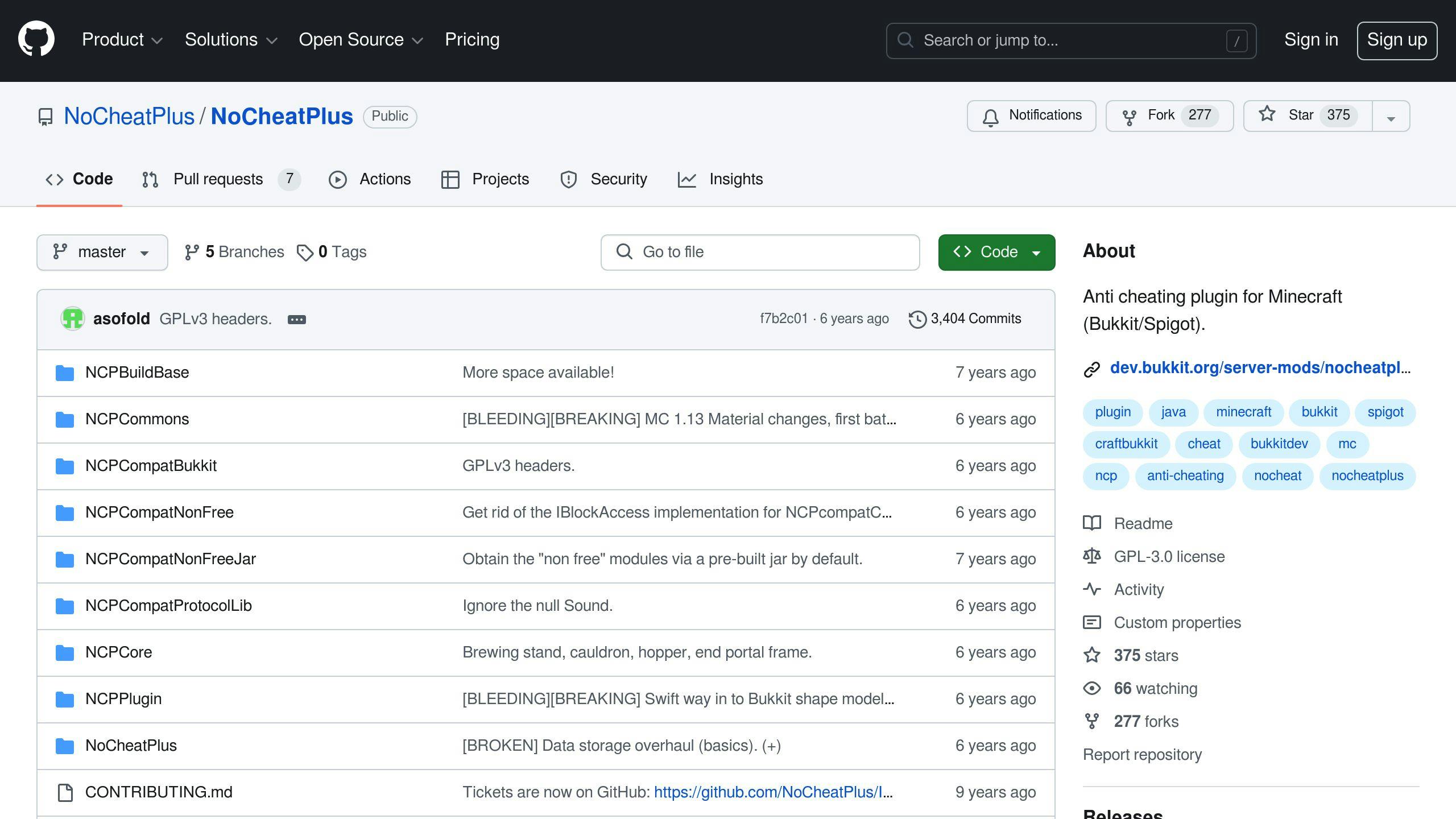Click the Sign up button

click(1397, 40)
